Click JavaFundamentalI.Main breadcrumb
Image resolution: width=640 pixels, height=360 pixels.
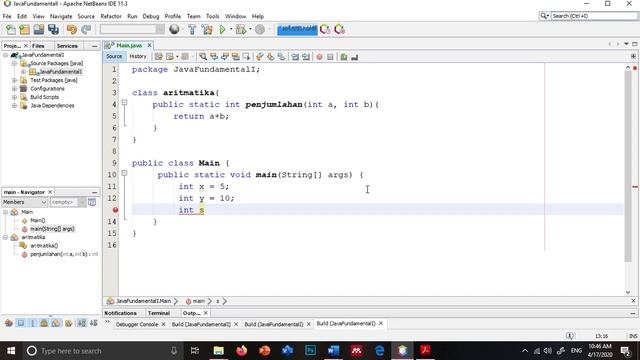[143, 301]
